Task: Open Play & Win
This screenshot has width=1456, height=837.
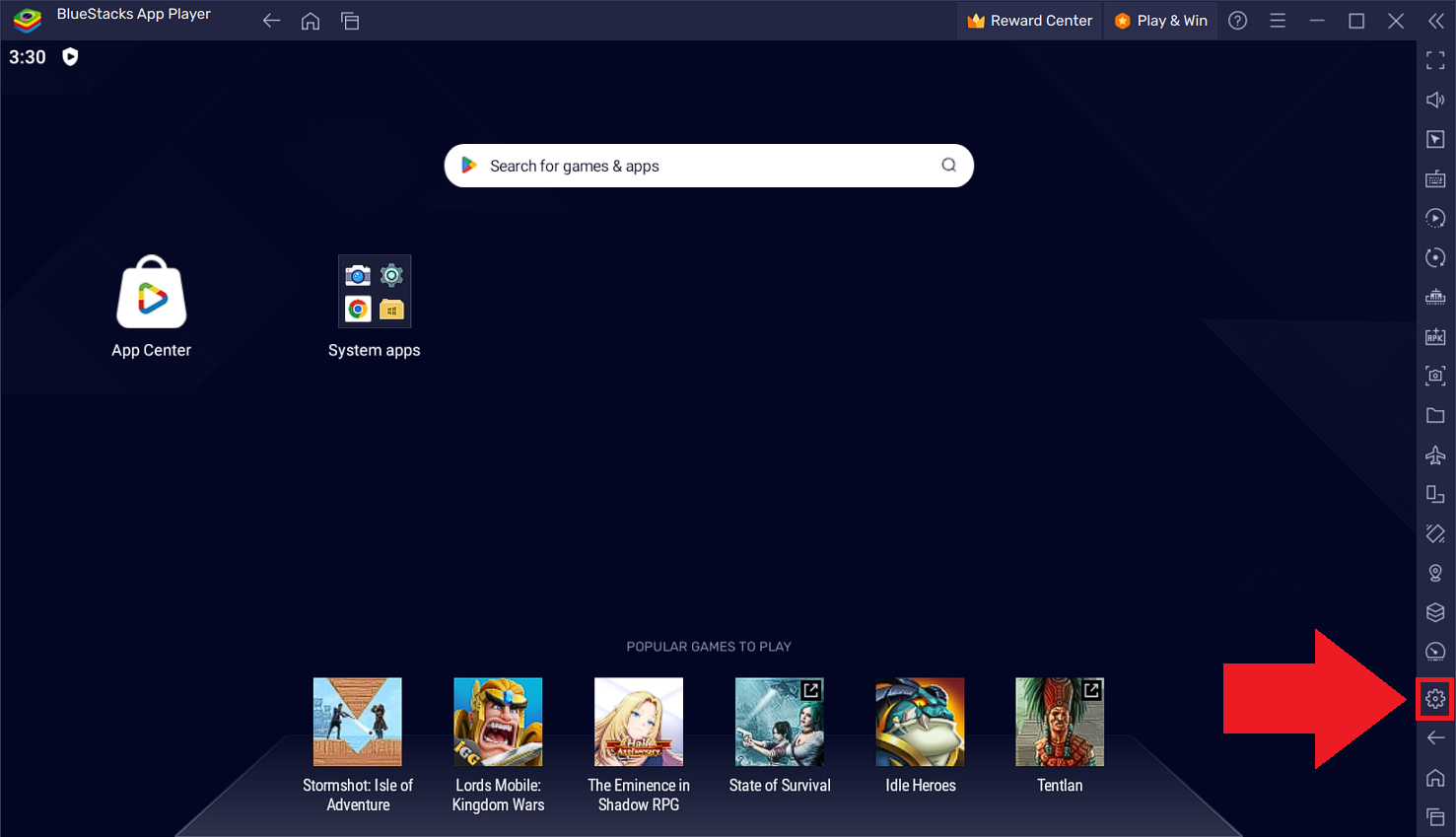Action: point(1161,21)
